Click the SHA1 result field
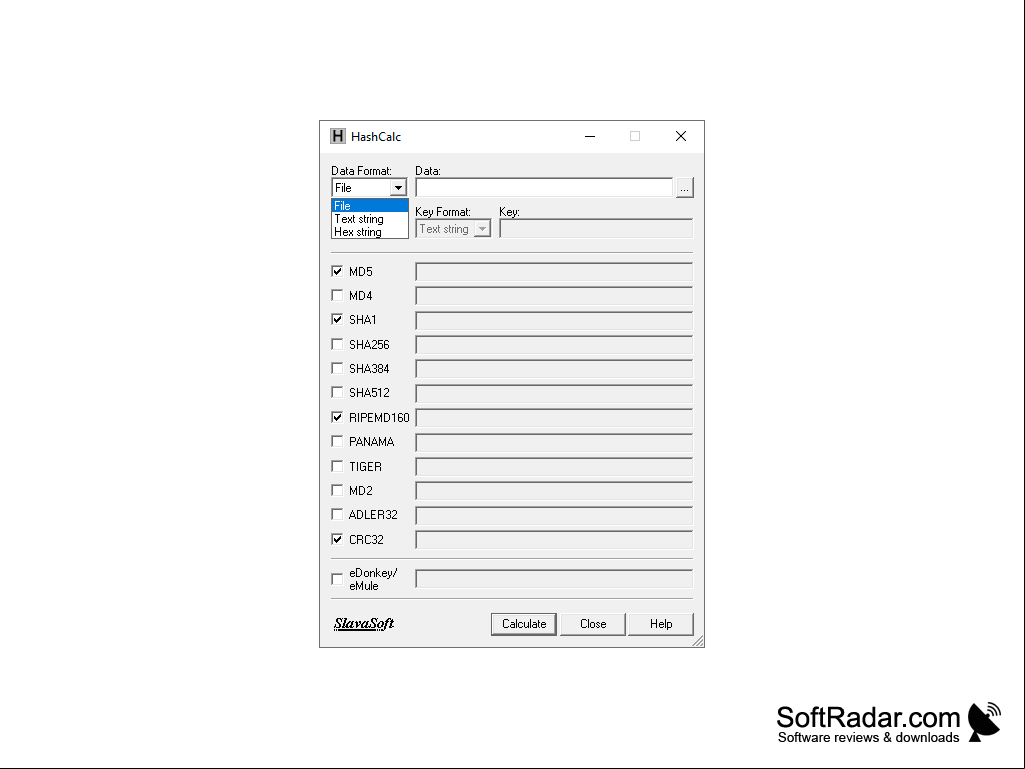This screenshot has height=769, width=1025. (554, 320)
